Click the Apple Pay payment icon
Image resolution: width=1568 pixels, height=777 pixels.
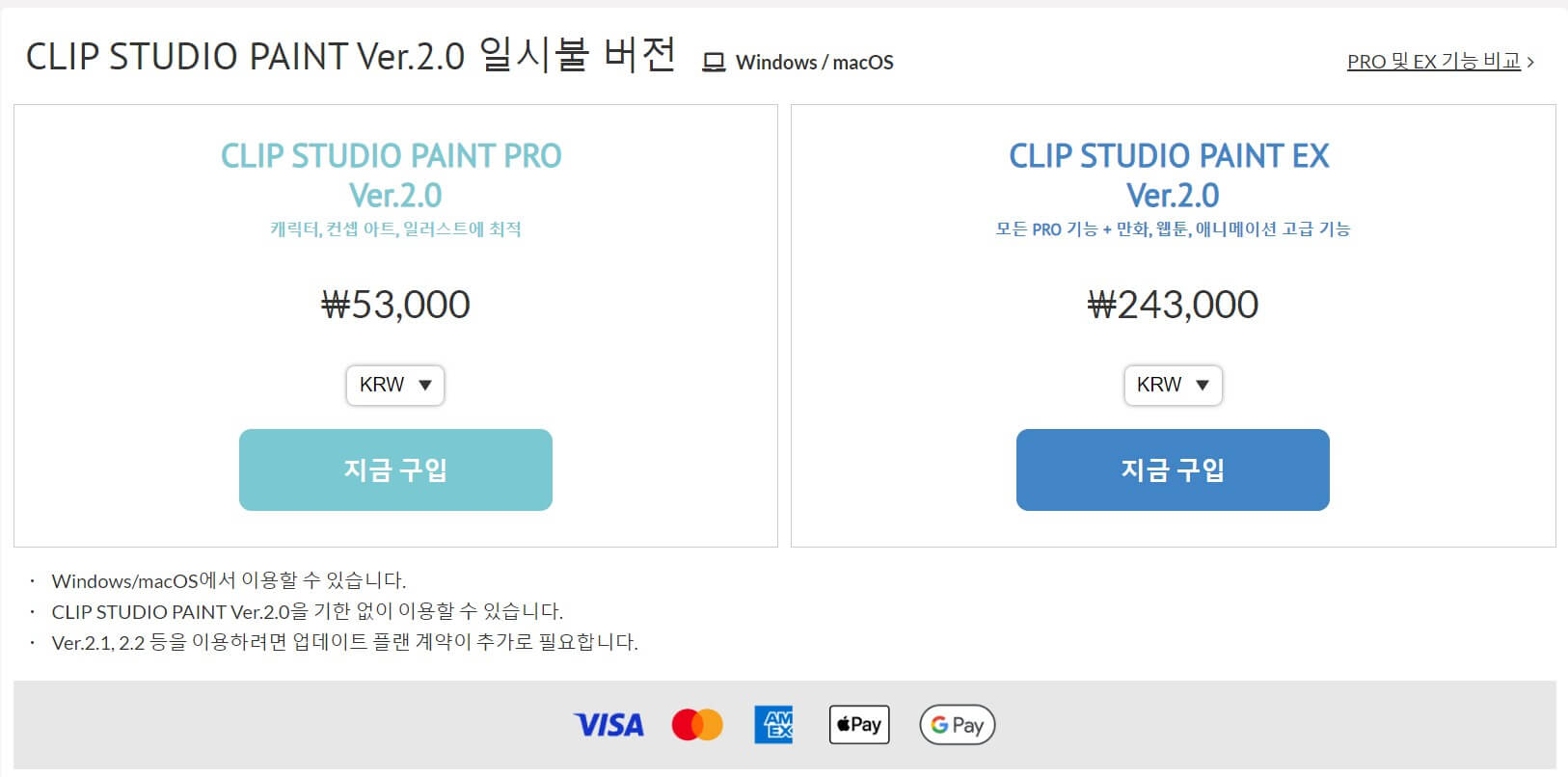coord(858,724)
